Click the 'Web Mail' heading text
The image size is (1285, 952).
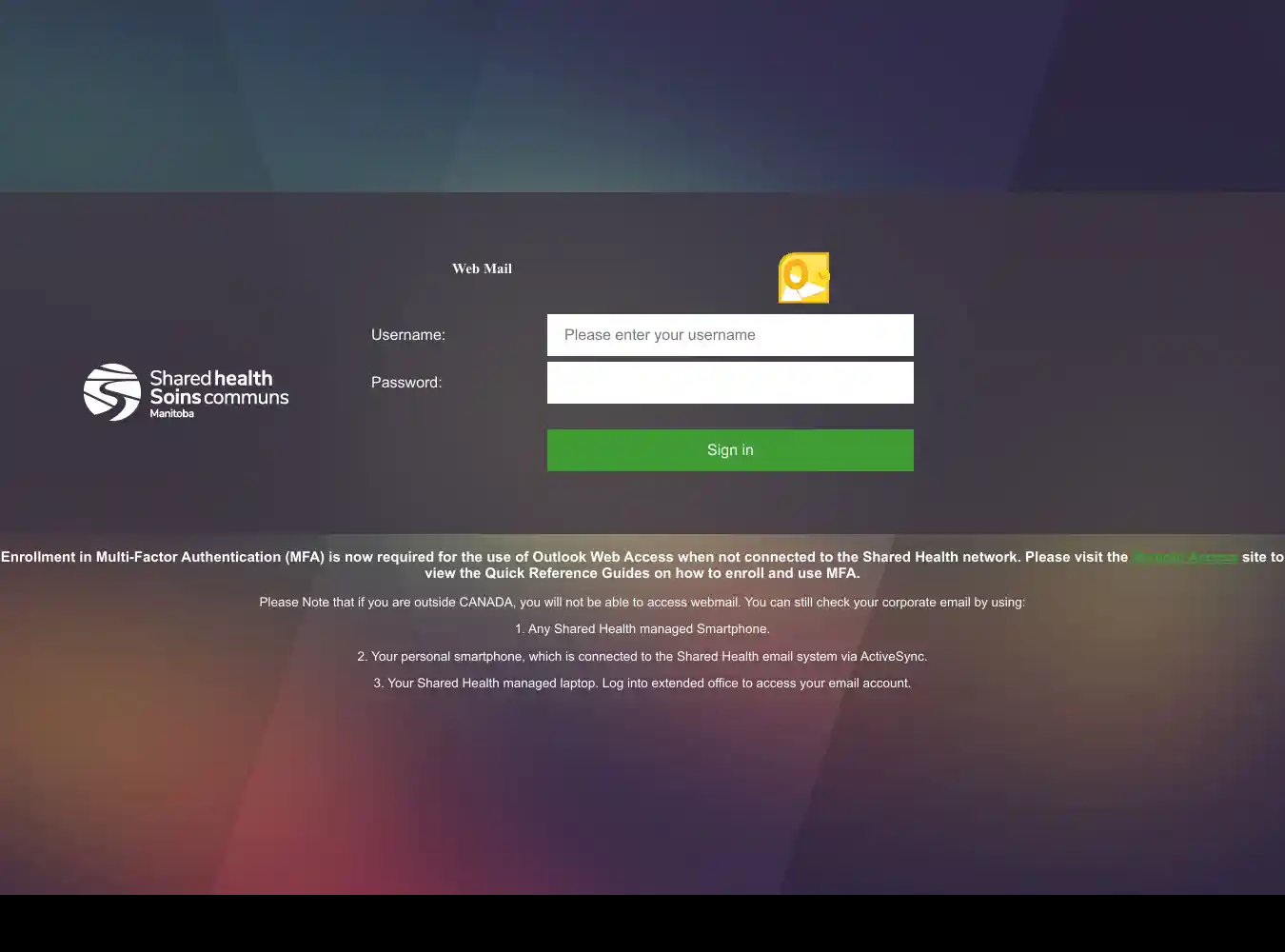[482, 268]
